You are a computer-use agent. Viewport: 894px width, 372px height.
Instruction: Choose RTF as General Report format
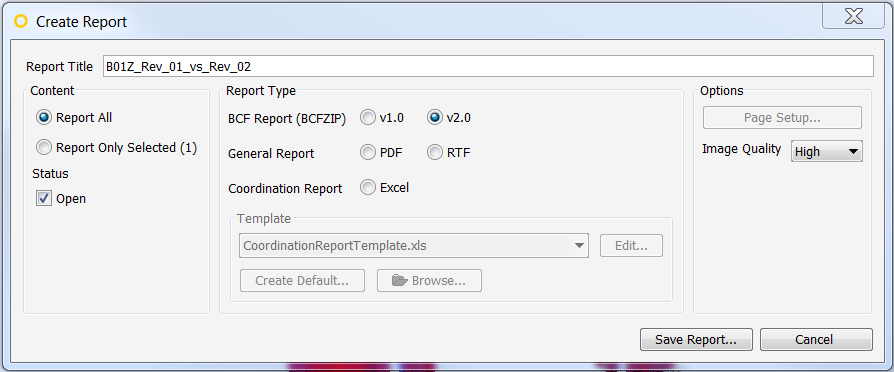(x=435, y=153)
